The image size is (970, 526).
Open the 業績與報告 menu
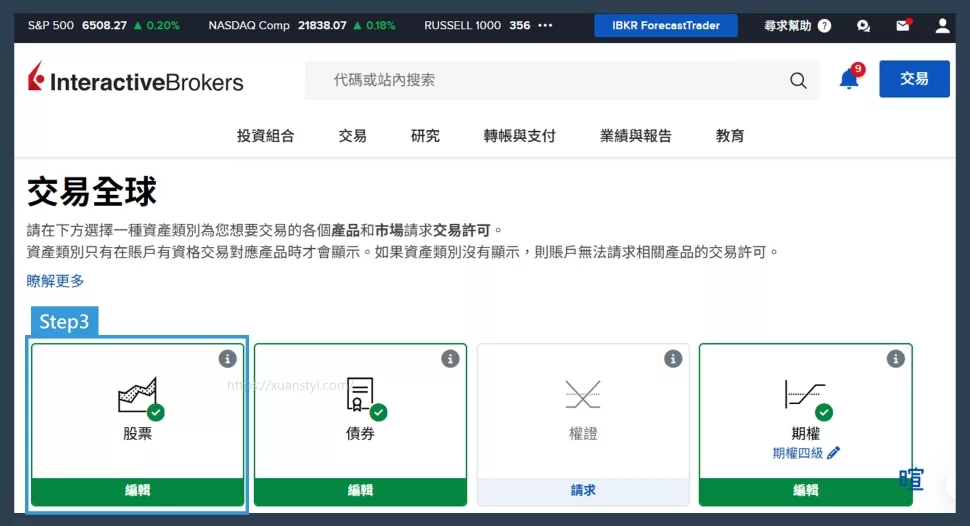point(636,136)
